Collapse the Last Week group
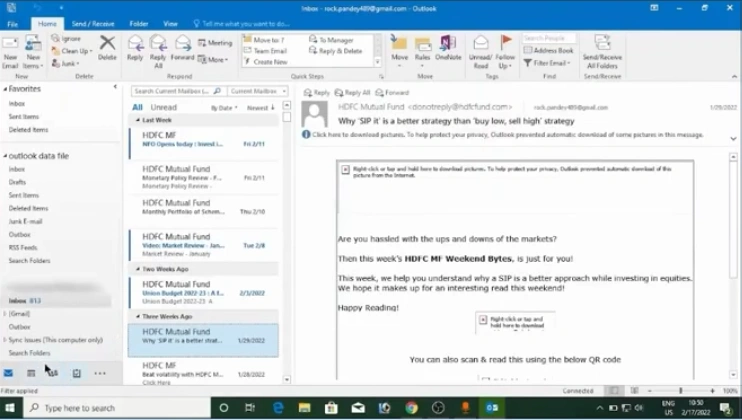 click(x=138, y=120)
